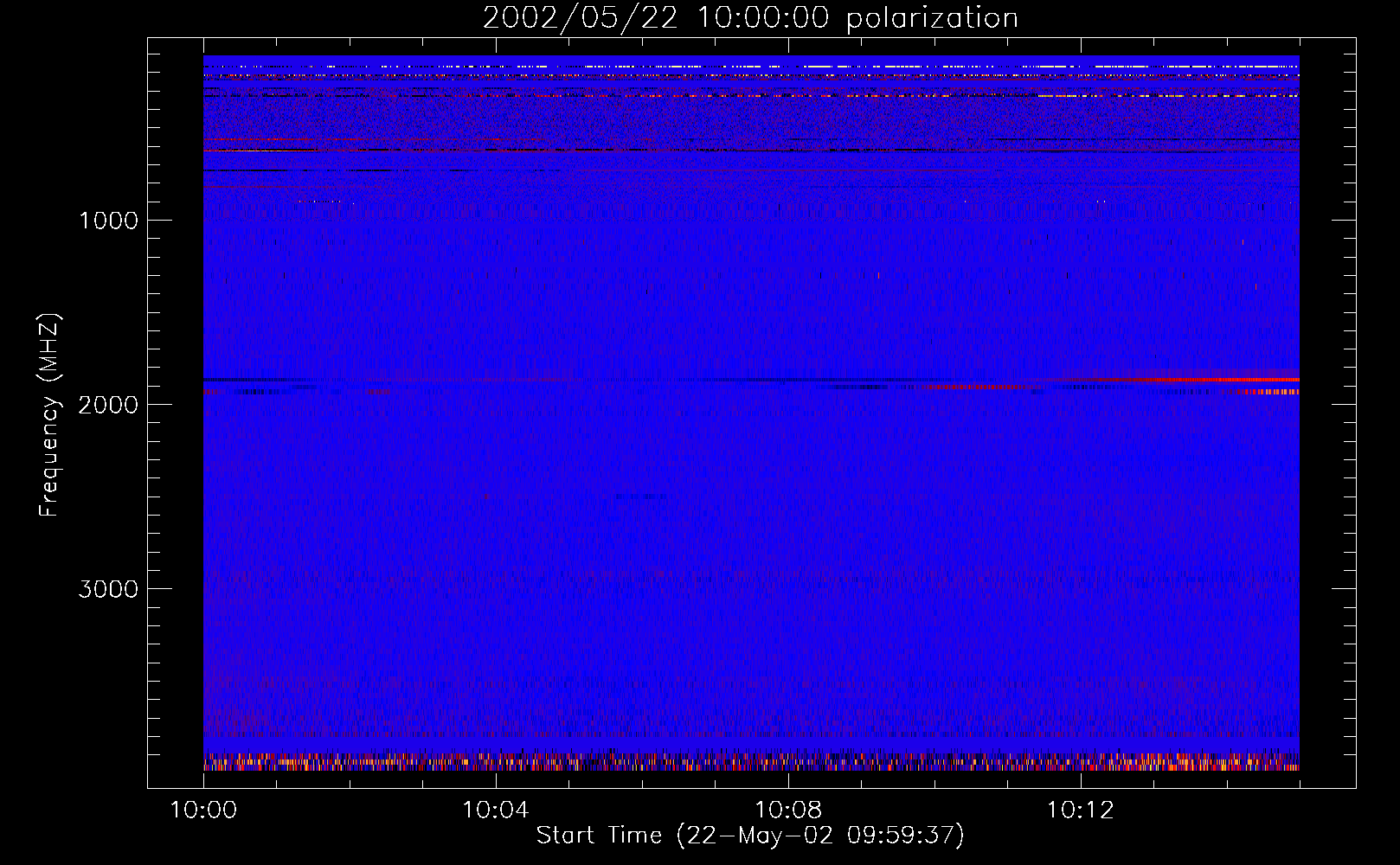
Task: Click the '10:04' time tick label
Action: (495, 811)
